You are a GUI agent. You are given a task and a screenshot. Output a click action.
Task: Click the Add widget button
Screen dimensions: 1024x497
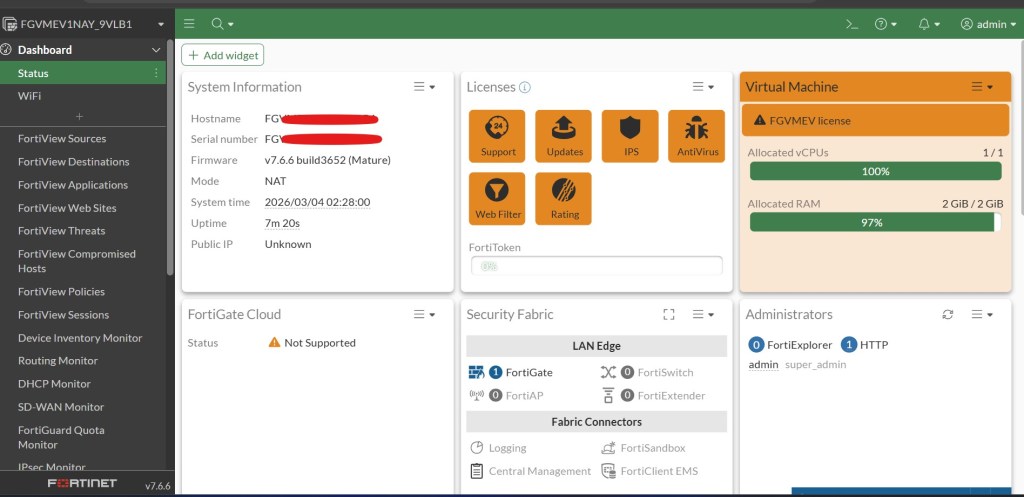point(223,56)
